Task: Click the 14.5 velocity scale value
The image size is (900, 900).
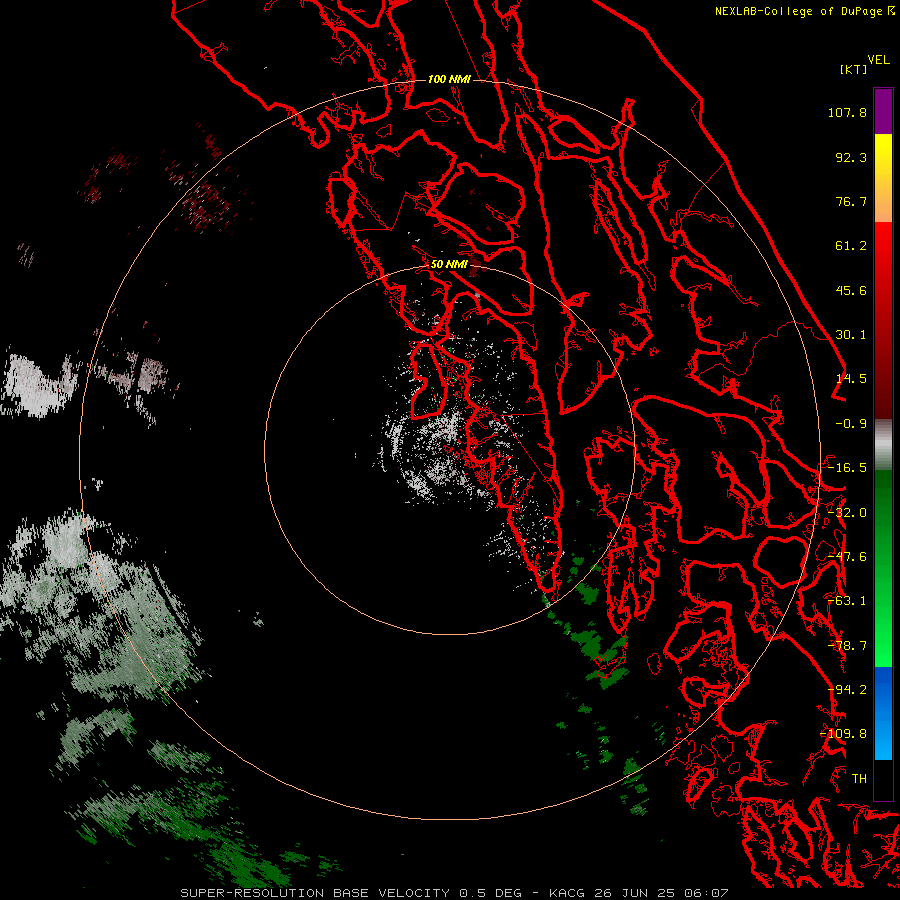Action: [x=851, y=379]
